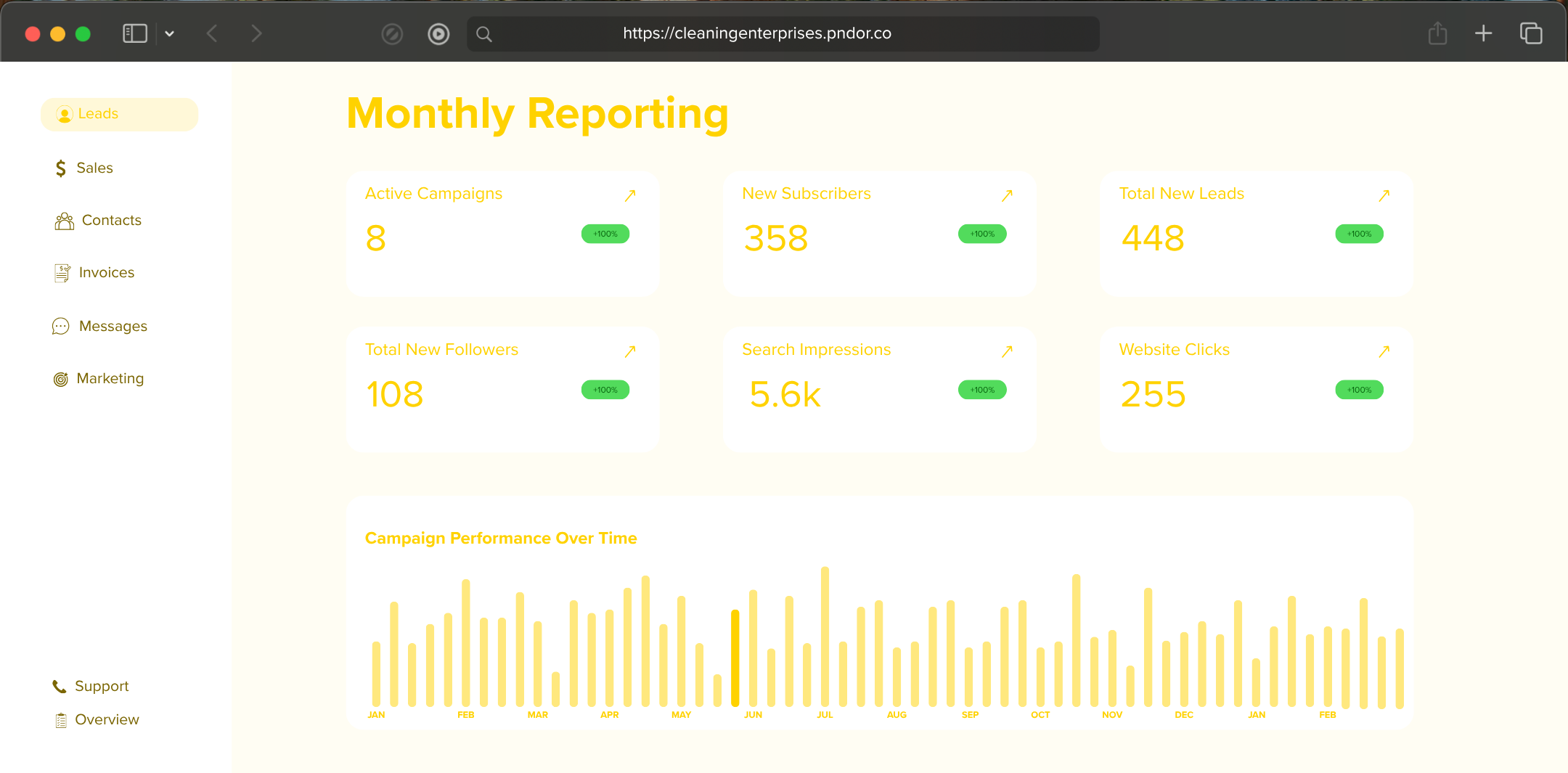Go back with the browser back arrow

click(x=212, y=33)
